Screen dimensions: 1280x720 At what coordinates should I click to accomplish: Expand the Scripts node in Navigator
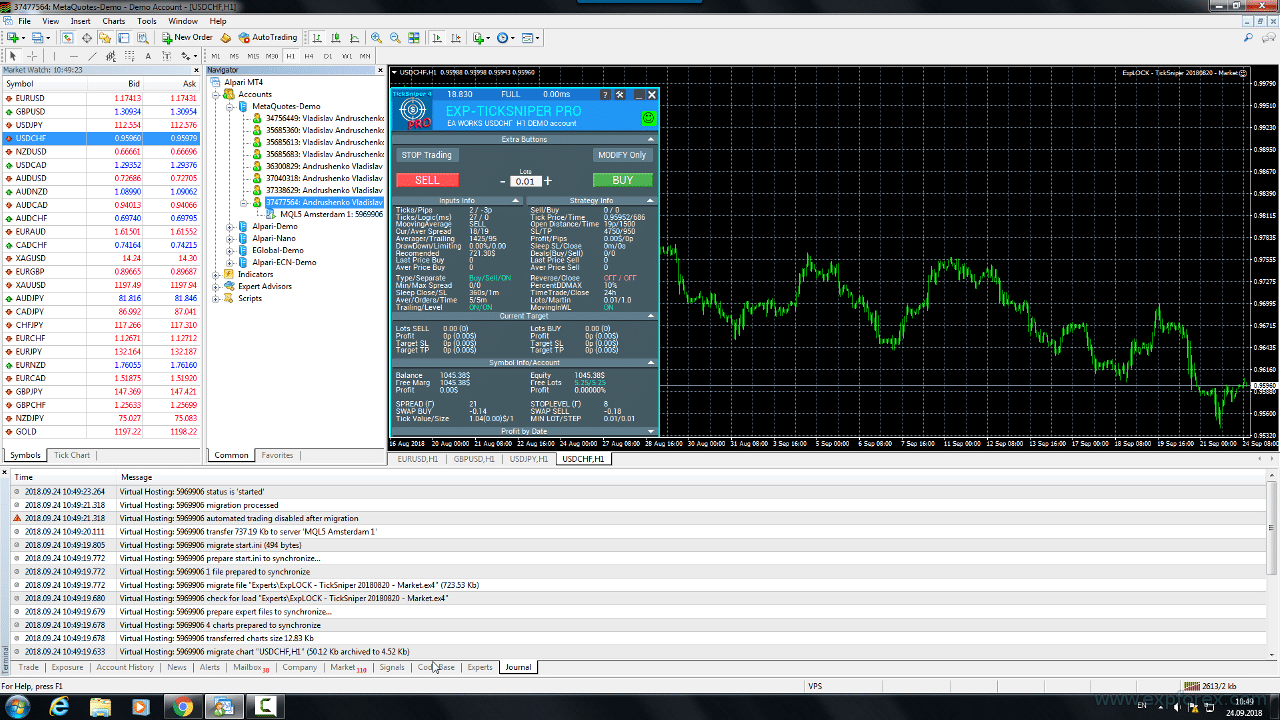(x=216, y=298)
